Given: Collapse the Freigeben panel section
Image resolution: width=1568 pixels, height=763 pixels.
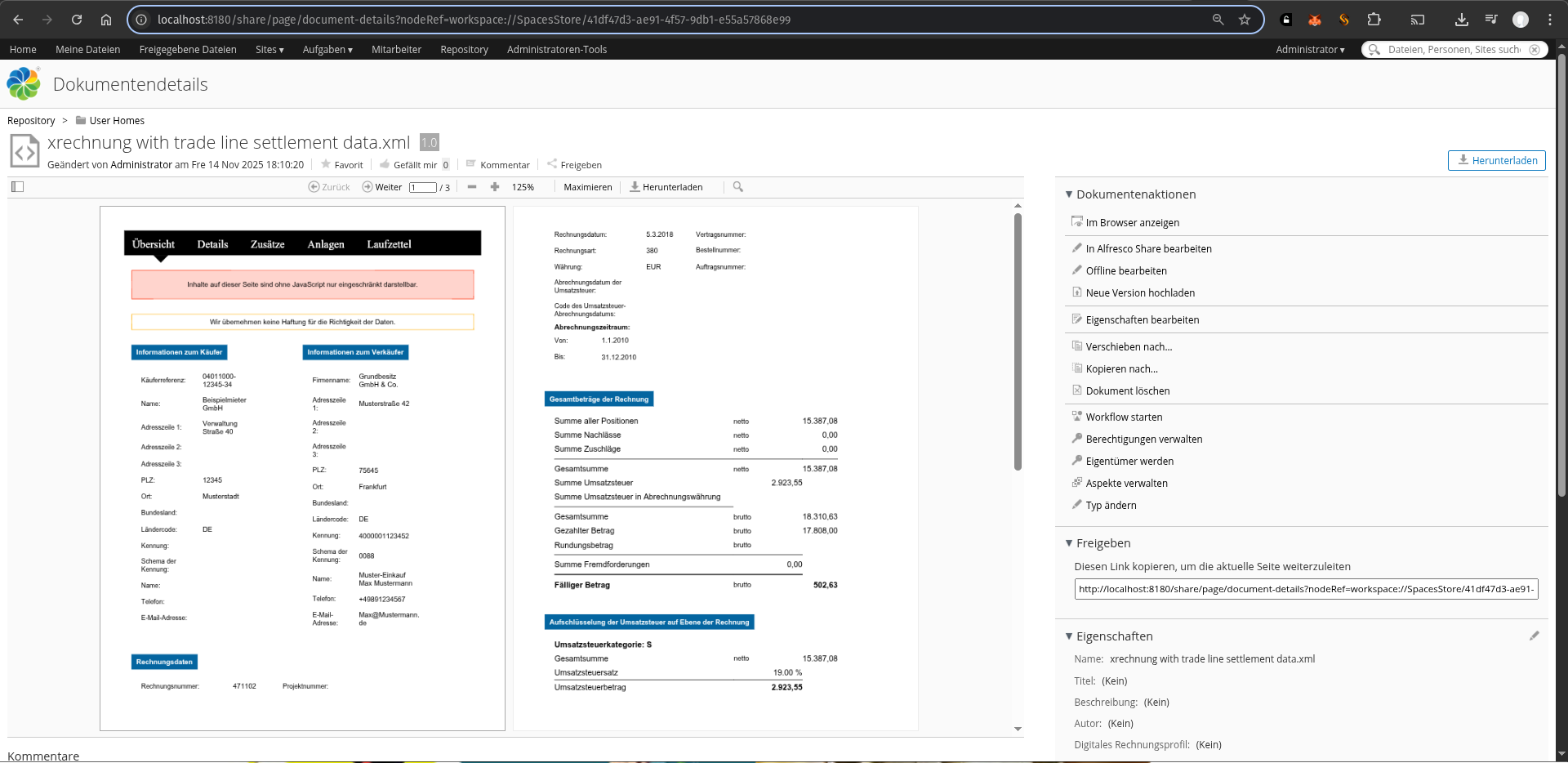Looking at the screenshot, I should [x=1069, y=543].
